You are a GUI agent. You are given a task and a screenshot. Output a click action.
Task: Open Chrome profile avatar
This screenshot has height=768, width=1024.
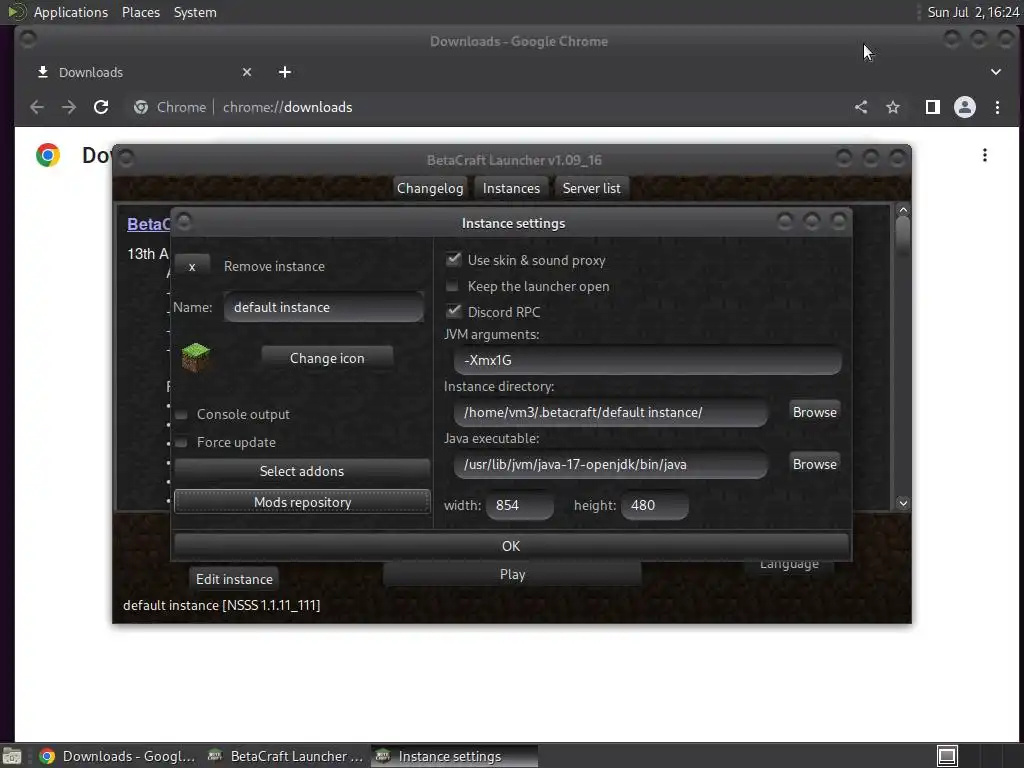(965, 107)
